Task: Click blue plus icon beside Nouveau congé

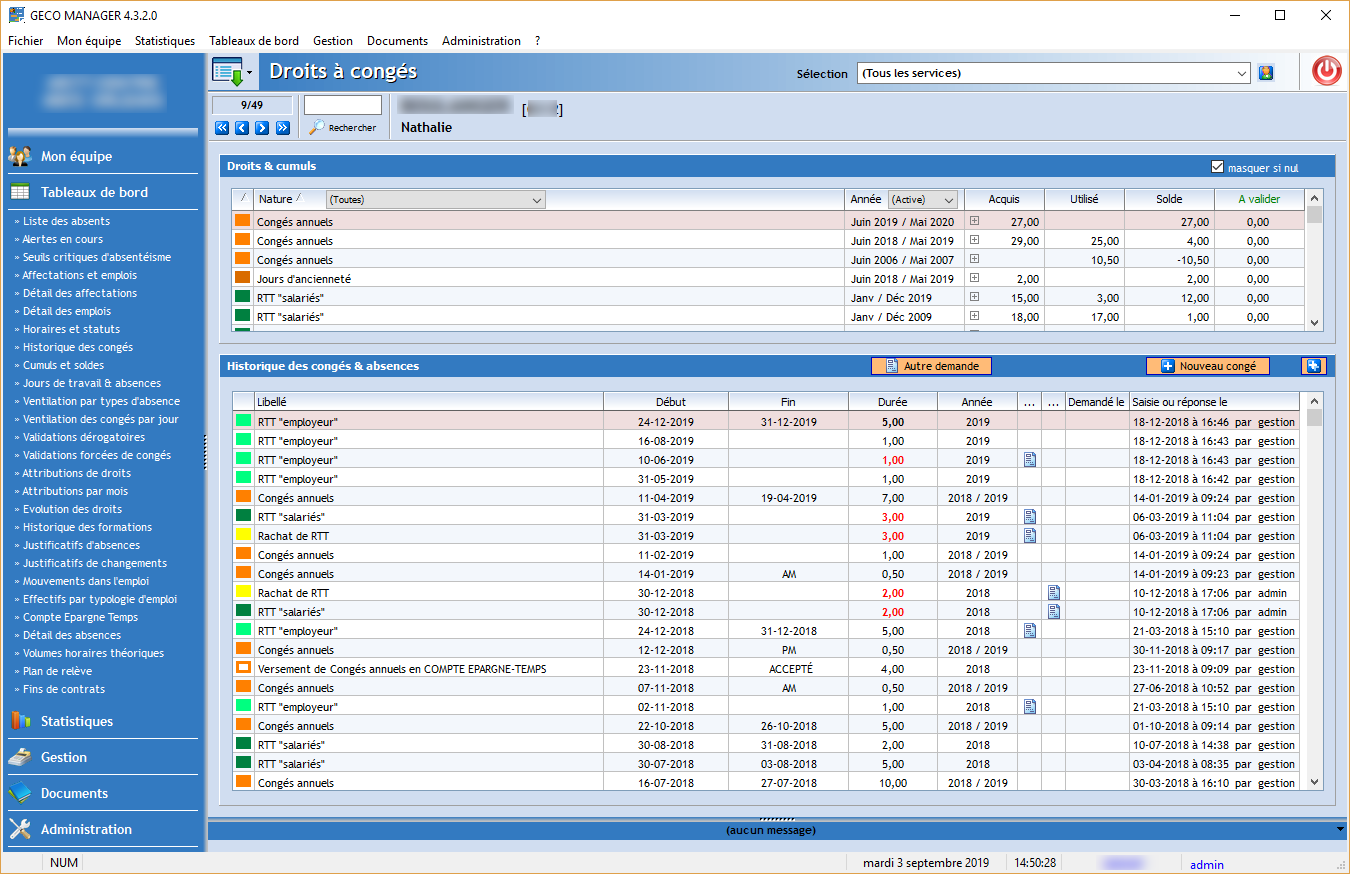Action: (x=1312, y=366)
